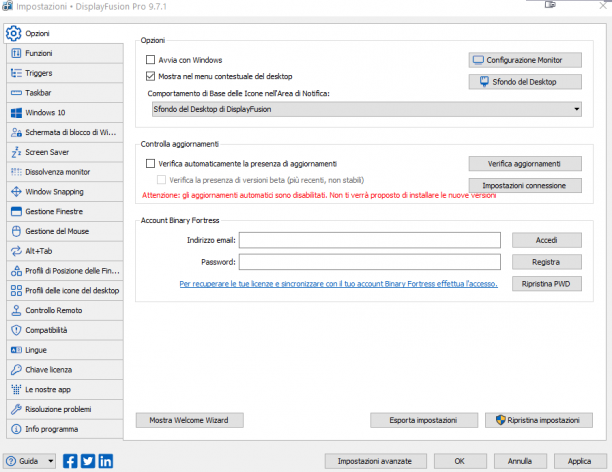Click the Funzioni sidebar icon
The height and width of the screenshot is (472, 612).
(16, 53)
